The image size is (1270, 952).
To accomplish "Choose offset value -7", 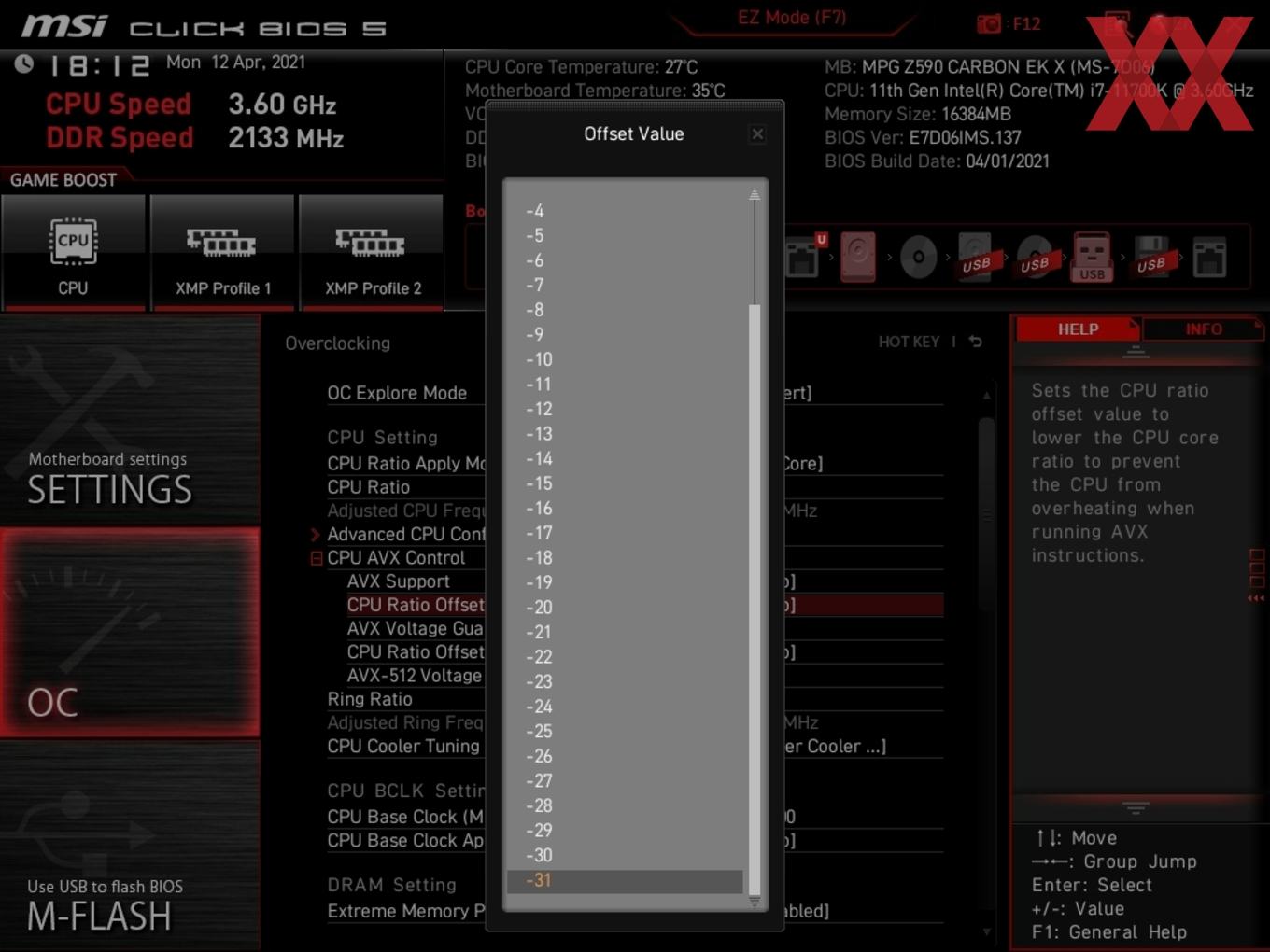I will click(625, 285).
